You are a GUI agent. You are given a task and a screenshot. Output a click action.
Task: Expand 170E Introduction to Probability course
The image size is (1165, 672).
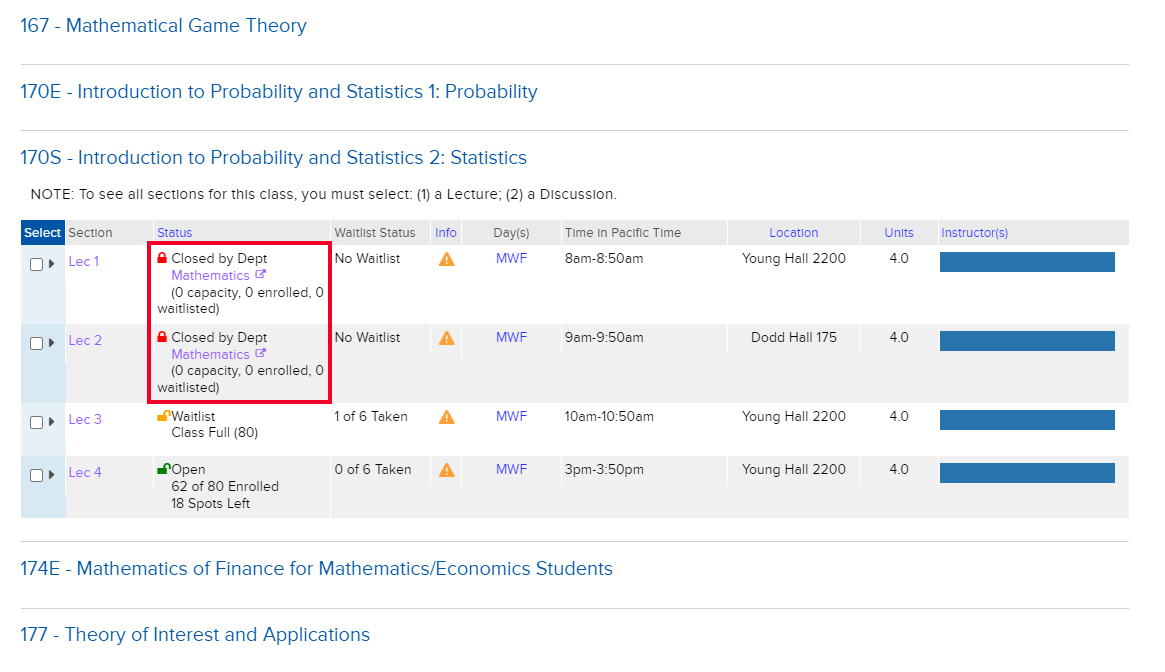click(279, 91)
